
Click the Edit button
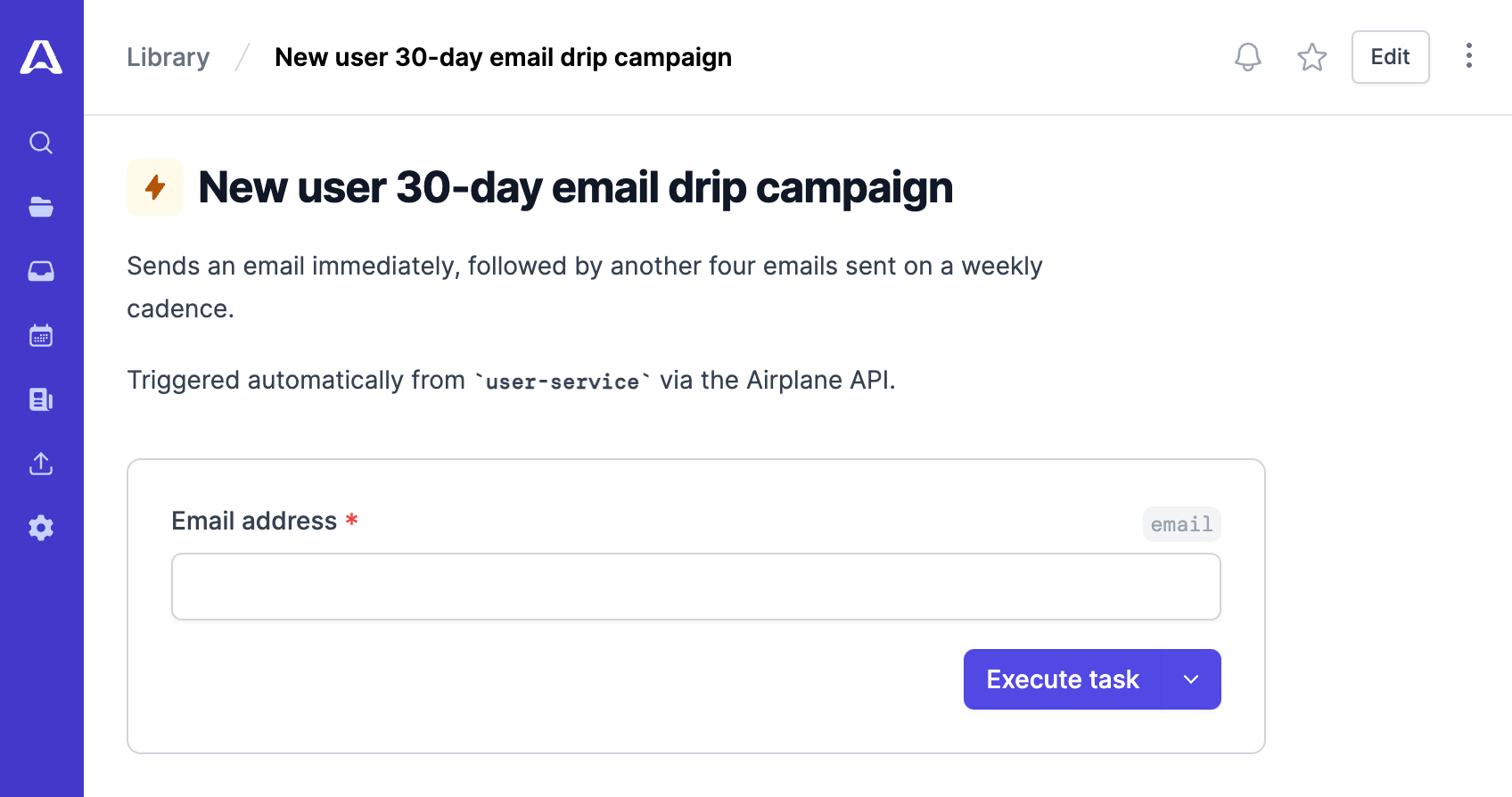tap(1391, 57)
